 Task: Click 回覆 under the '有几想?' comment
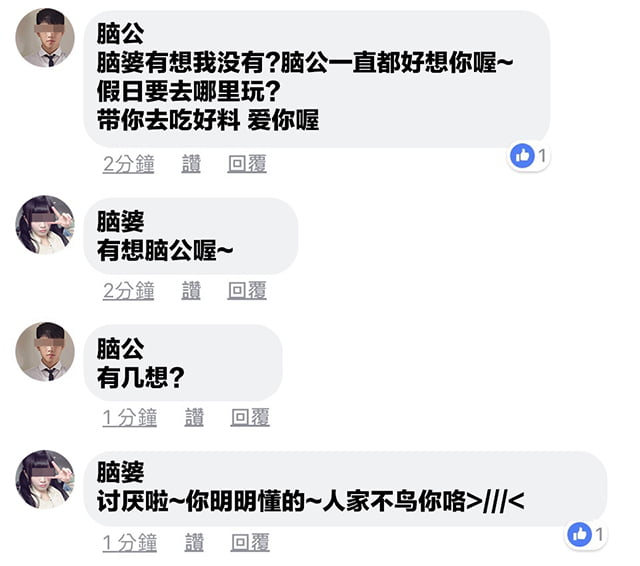(x=250, y=418)
